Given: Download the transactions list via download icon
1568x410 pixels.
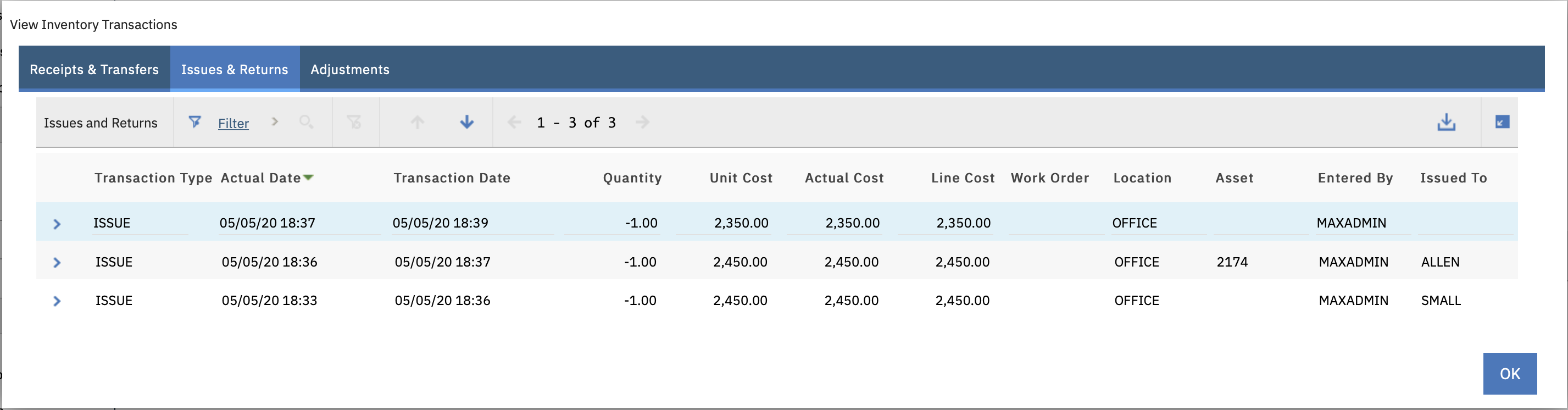Looking at the screenshot, I should pos(1447,123).
